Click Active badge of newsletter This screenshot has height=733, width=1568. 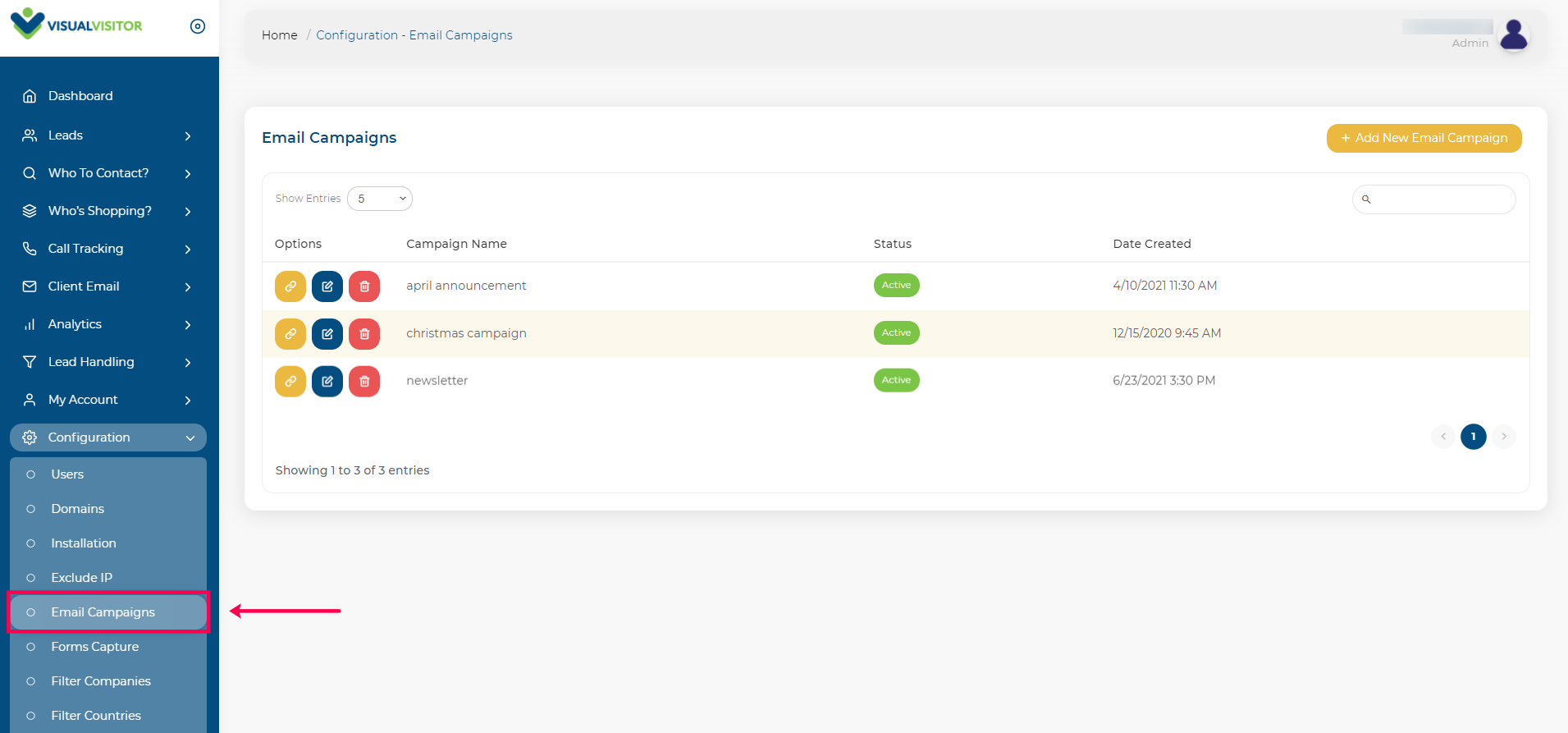pos(897,380)
